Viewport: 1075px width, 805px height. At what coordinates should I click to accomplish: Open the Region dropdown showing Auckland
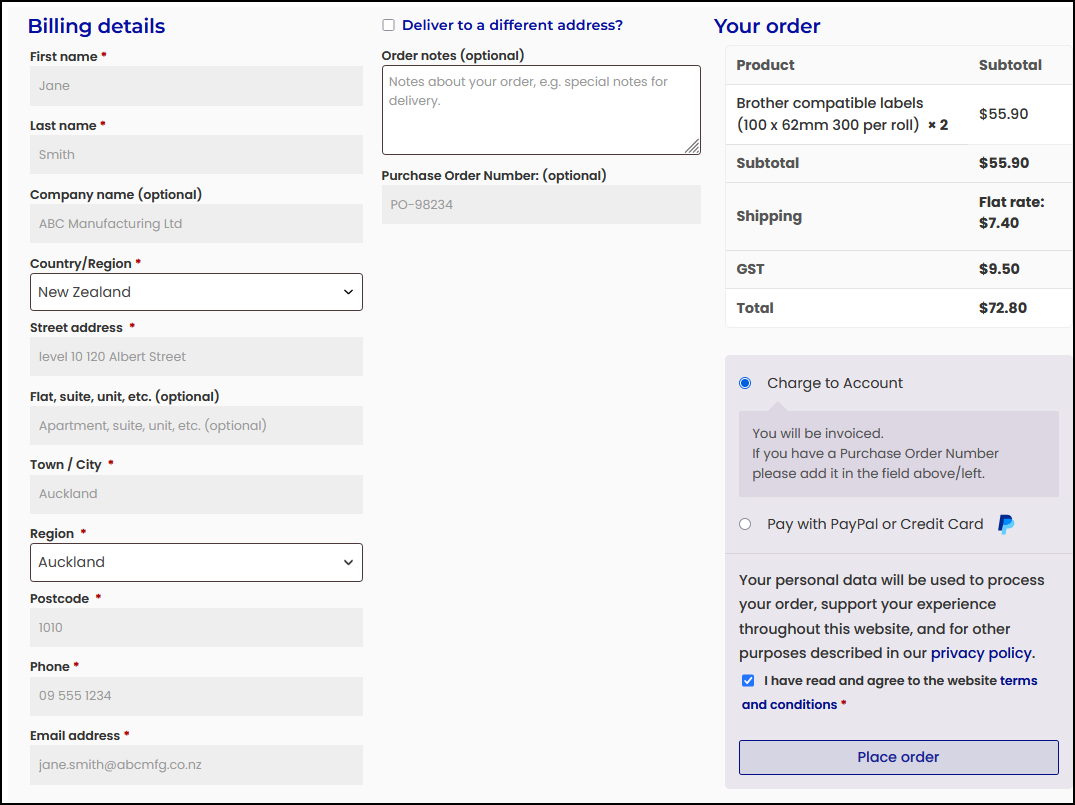[196, 562]
